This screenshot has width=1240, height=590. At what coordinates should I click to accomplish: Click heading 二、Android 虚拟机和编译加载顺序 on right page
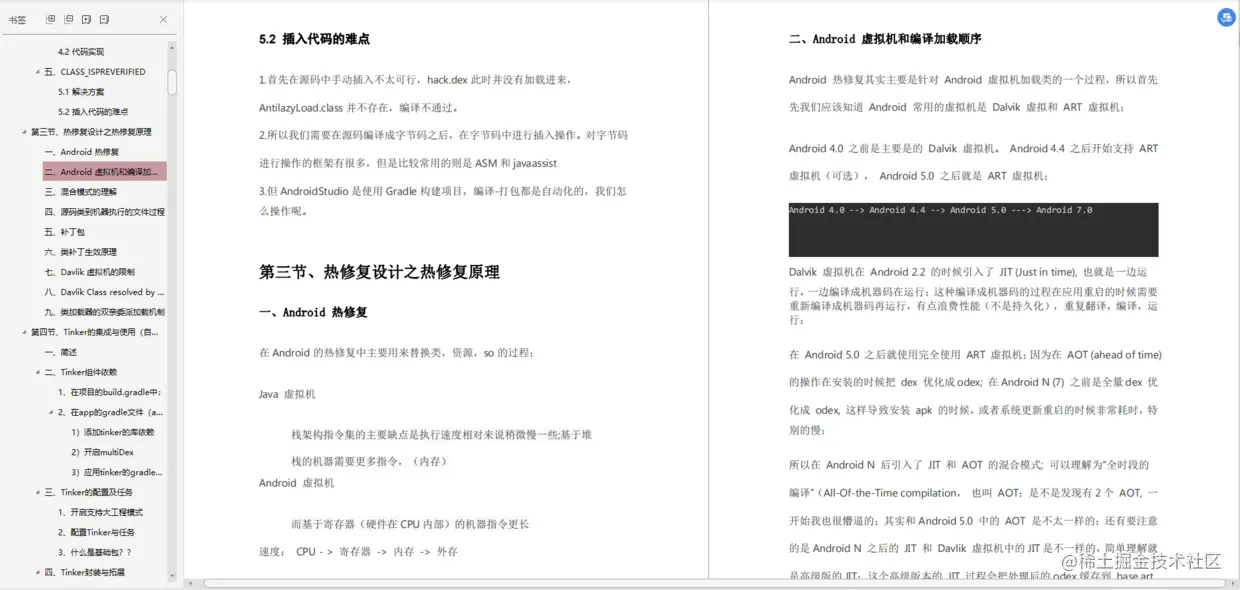click(885, 39)
